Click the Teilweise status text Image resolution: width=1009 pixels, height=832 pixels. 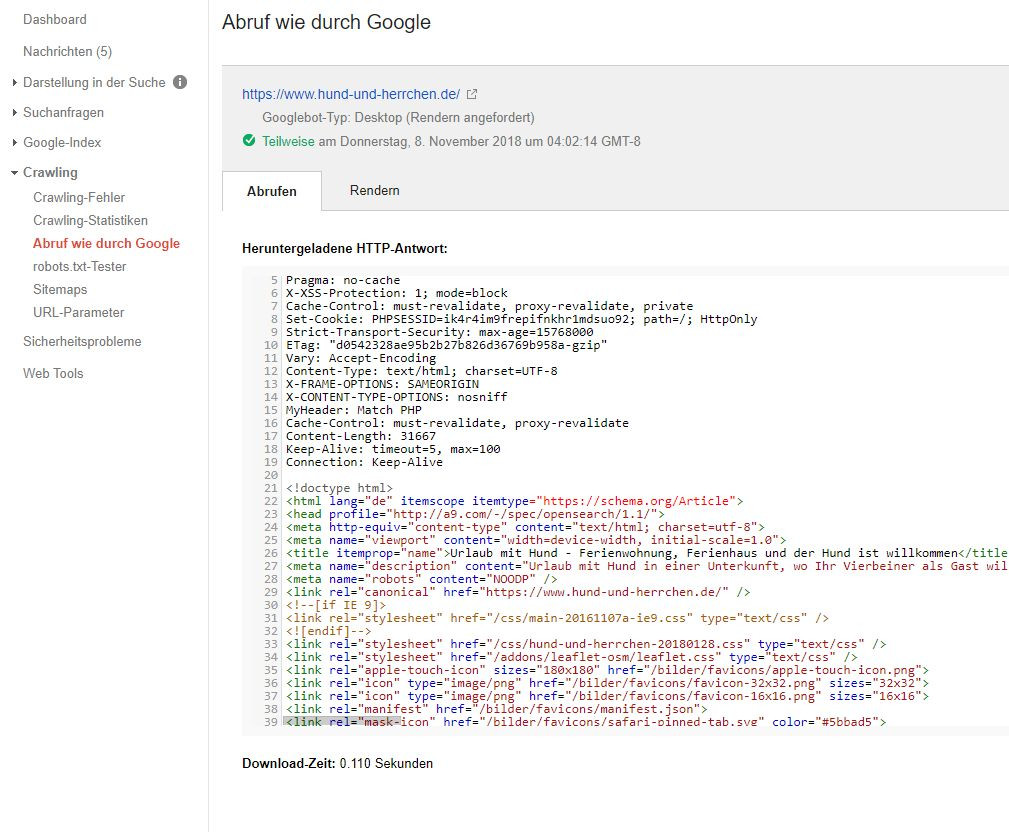(x=288, y=142)
